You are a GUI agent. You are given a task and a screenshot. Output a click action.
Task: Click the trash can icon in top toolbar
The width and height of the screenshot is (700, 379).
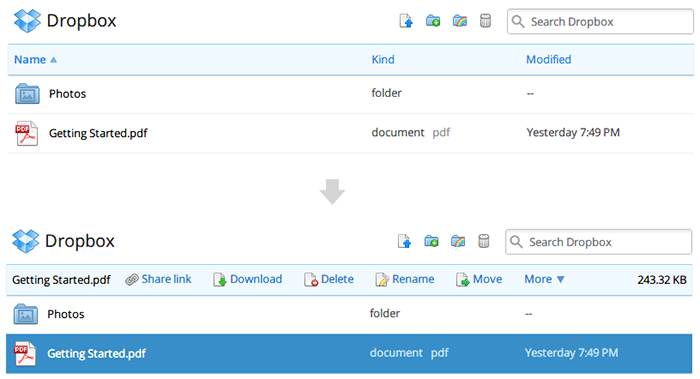(485, 21)
